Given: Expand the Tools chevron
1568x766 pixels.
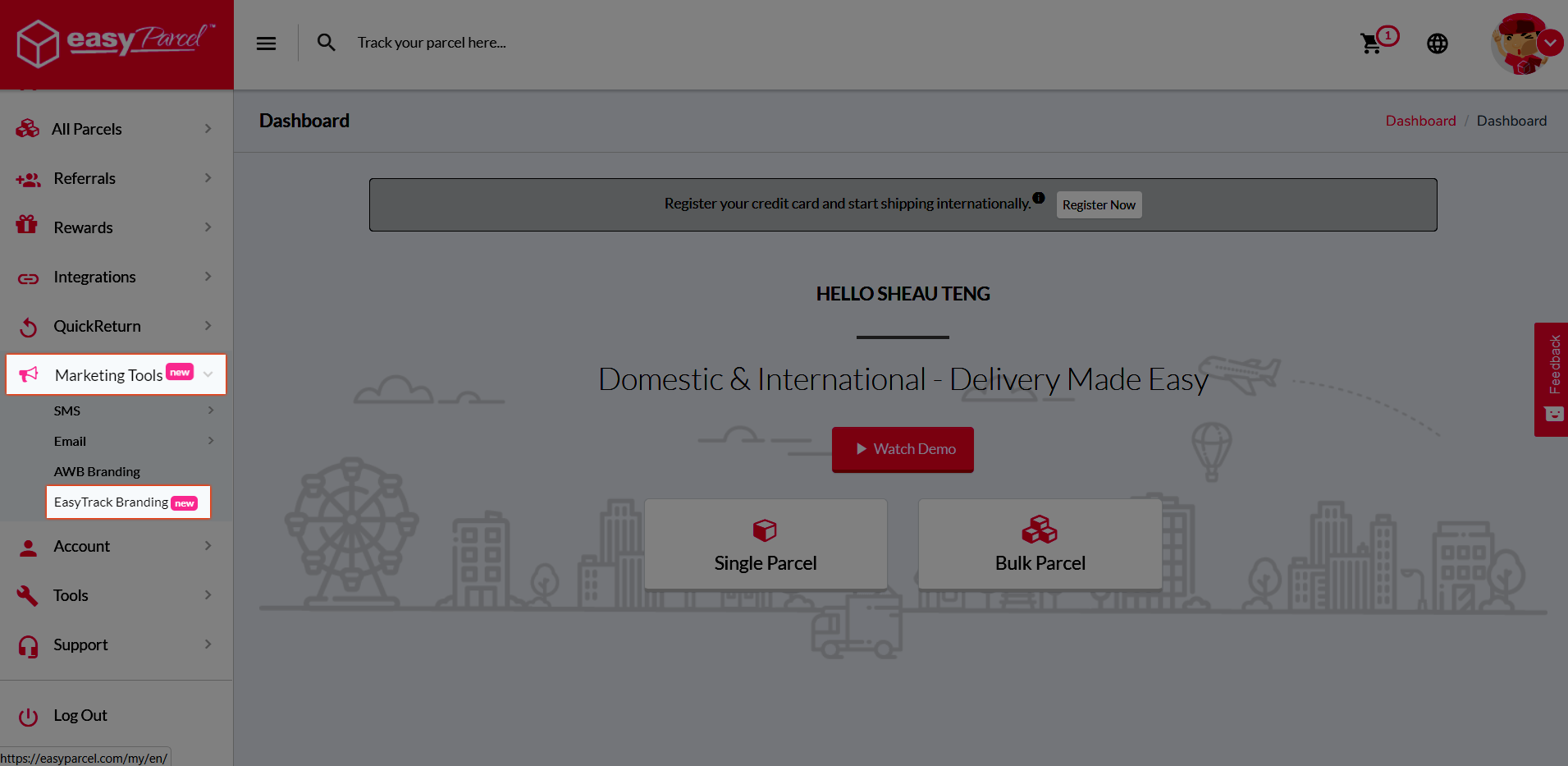Looking at the screenshot, I should click(208, 595).
